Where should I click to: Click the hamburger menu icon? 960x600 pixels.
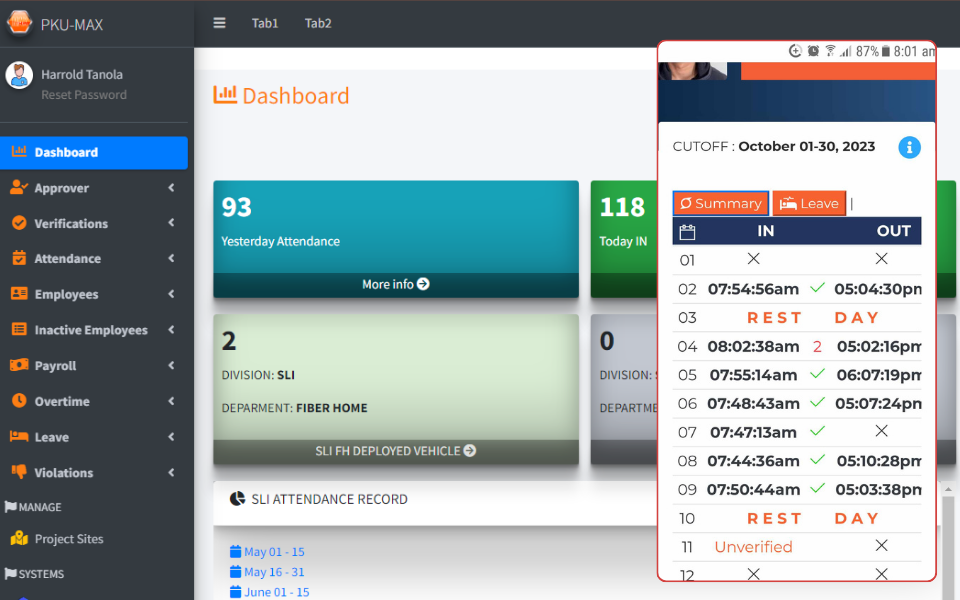(x=219, y=23)
